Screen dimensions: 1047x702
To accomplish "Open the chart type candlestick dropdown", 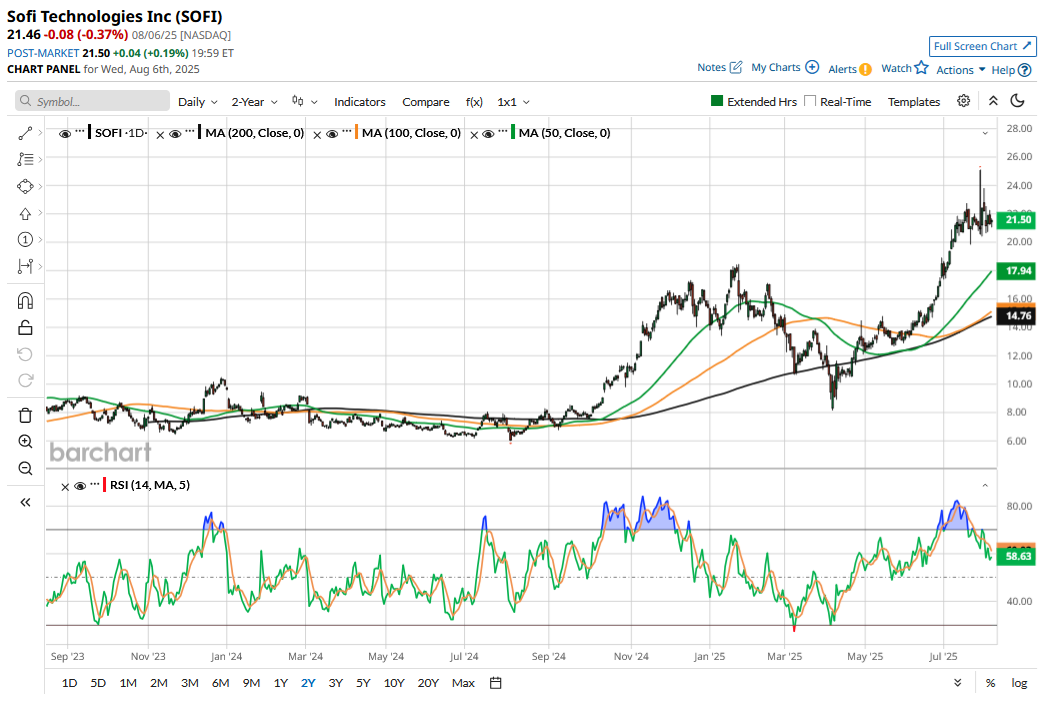I will [304, 102].
